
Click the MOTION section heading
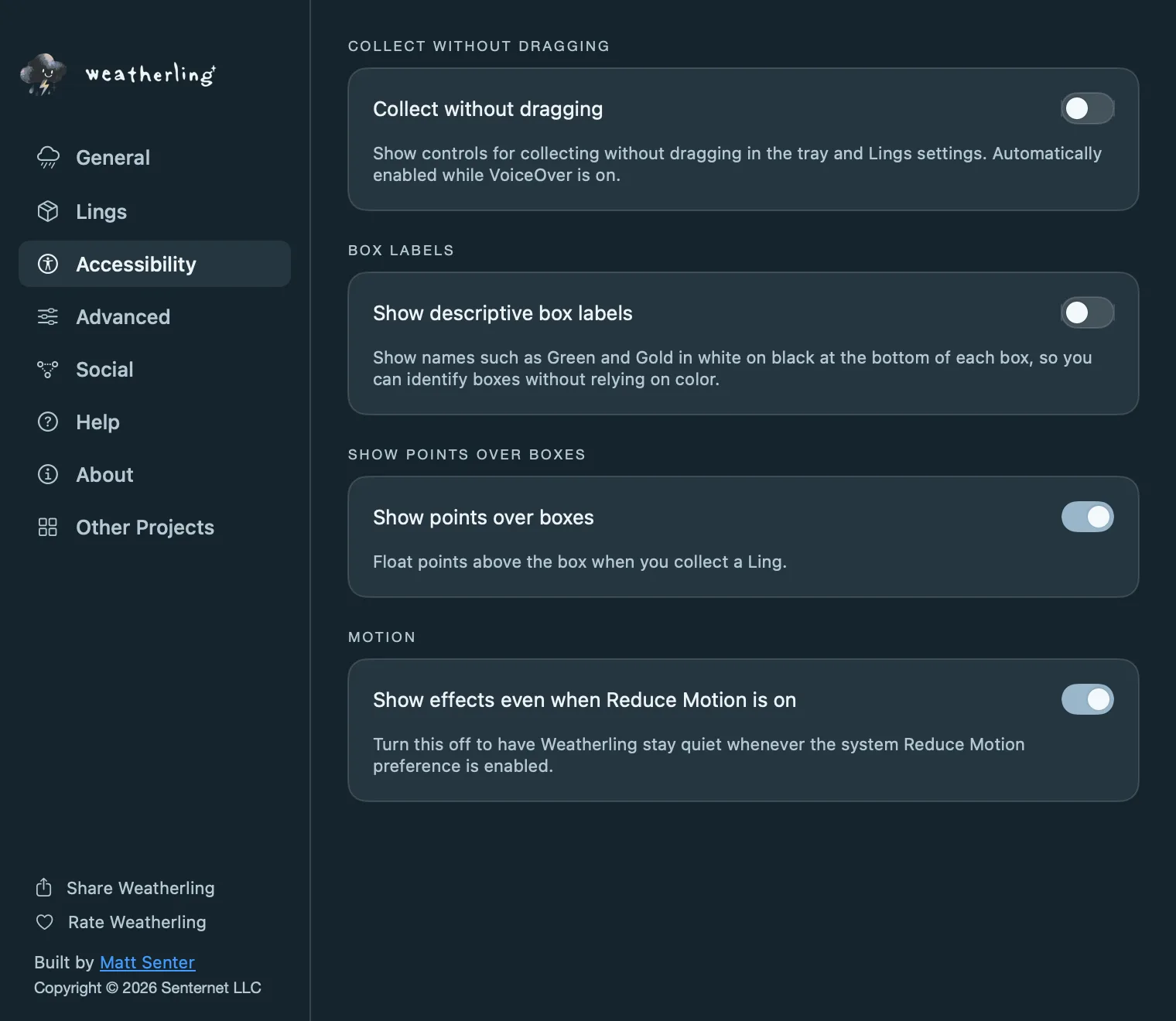coord(381,637)
